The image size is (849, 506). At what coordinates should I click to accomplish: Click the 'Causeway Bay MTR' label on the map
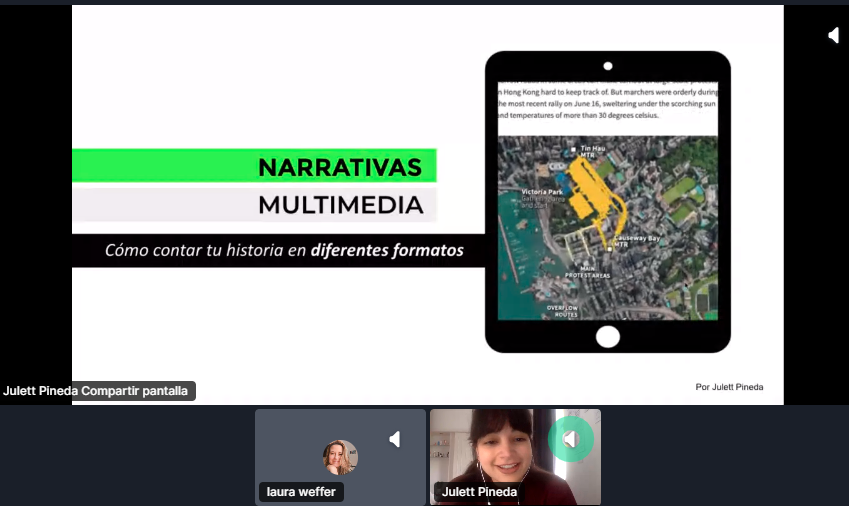click(x=637, y=241)
